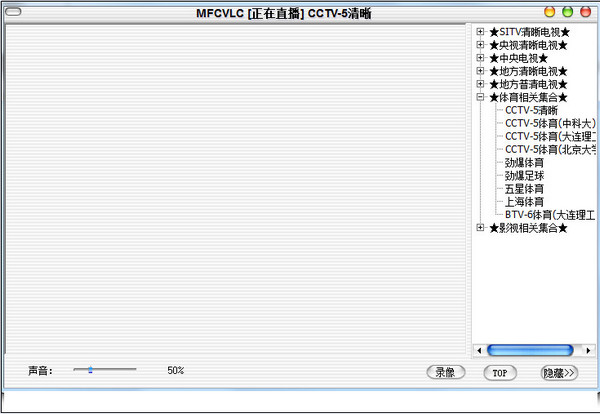Click the 录像 record button
Viewport: 600px width, 414px height.
pyautogui.click(x=446, y=372)
